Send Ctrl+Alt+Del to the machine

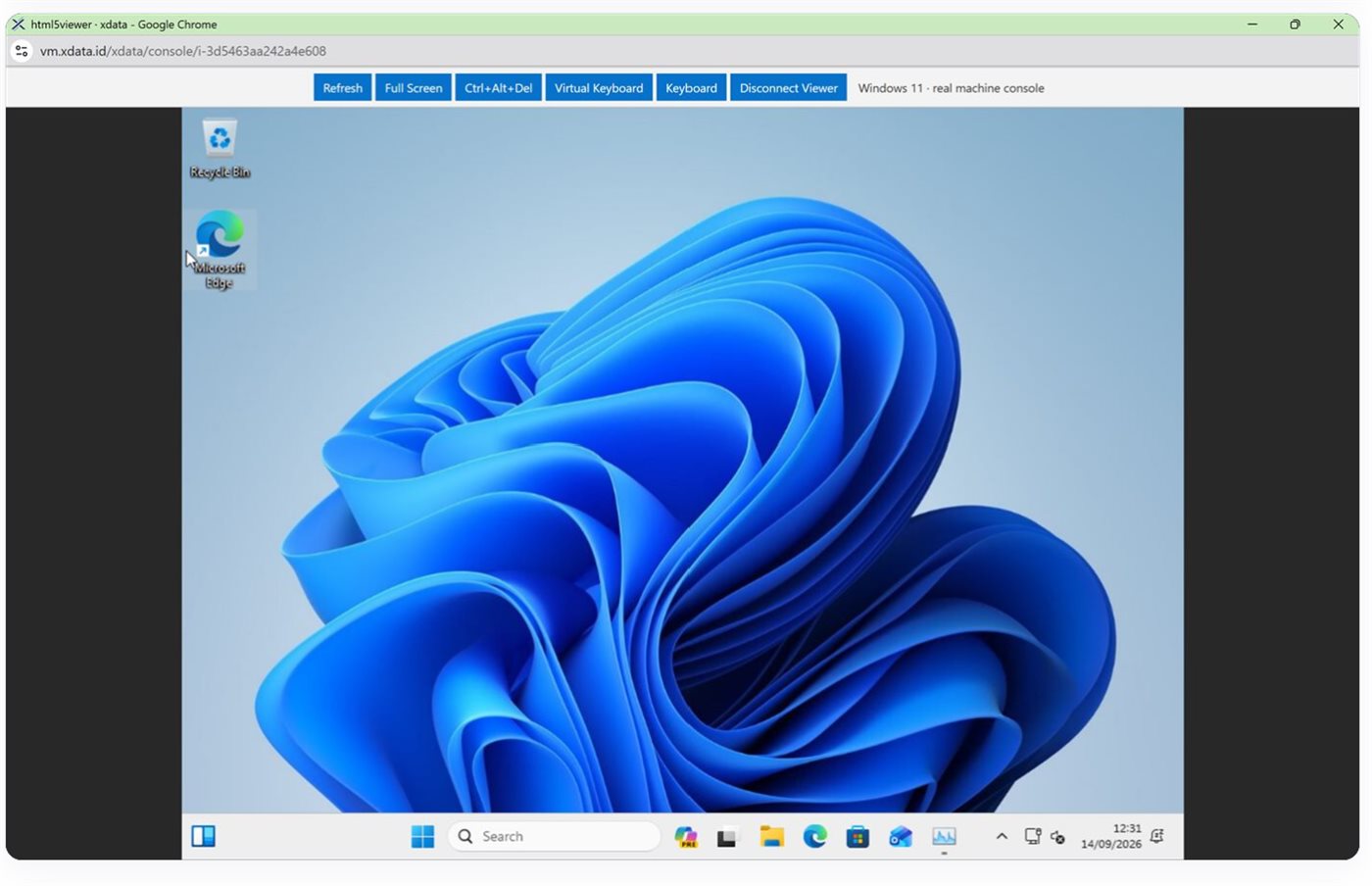499,87
